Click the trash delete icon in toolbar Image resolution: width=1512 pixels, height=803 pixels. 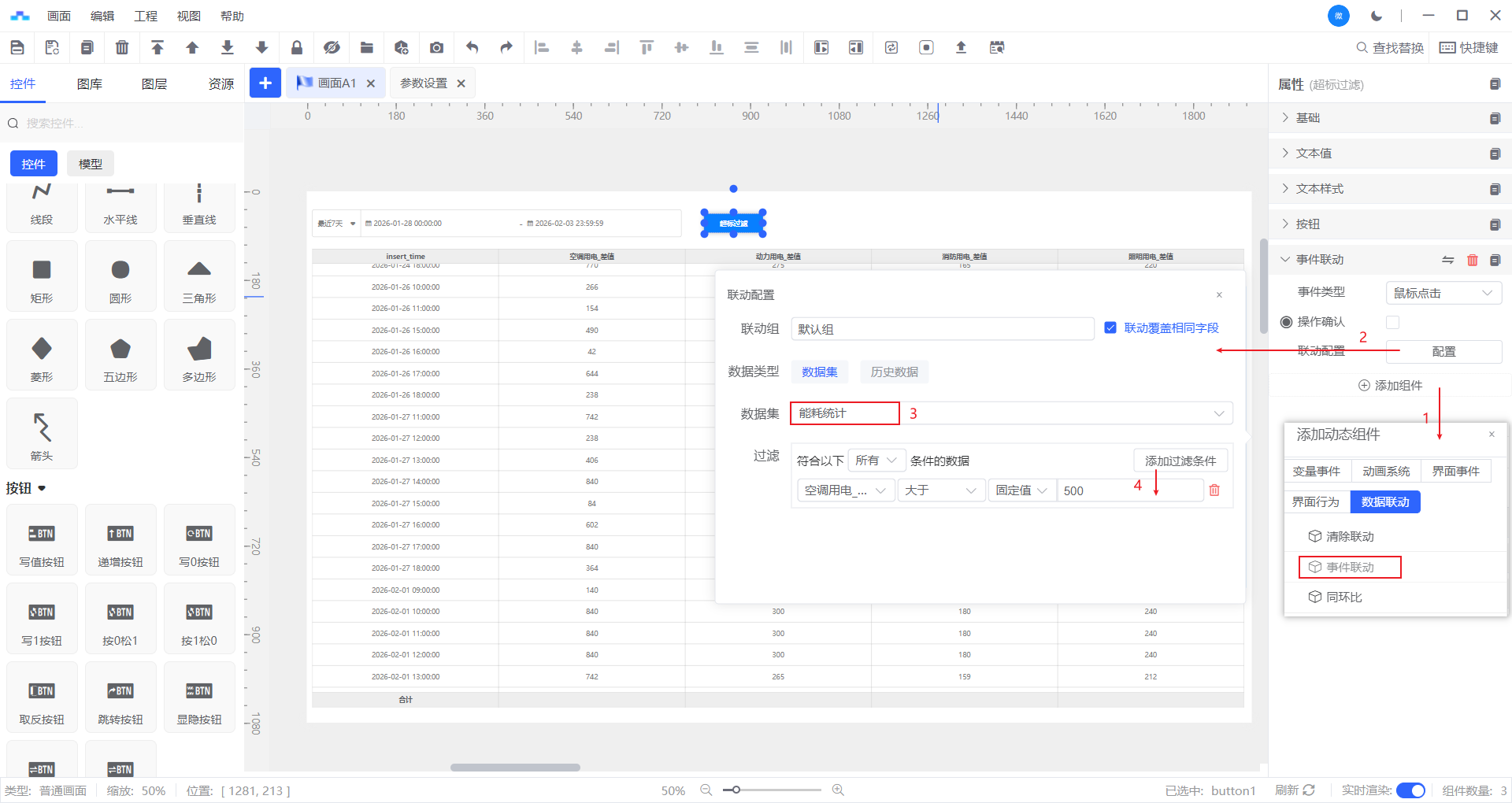(122, 48)
